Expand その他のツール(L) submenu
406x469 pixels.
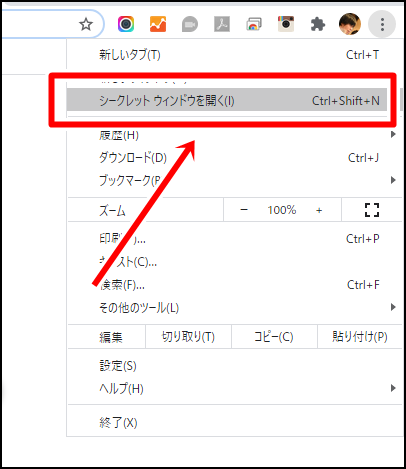tap(235, 307)
